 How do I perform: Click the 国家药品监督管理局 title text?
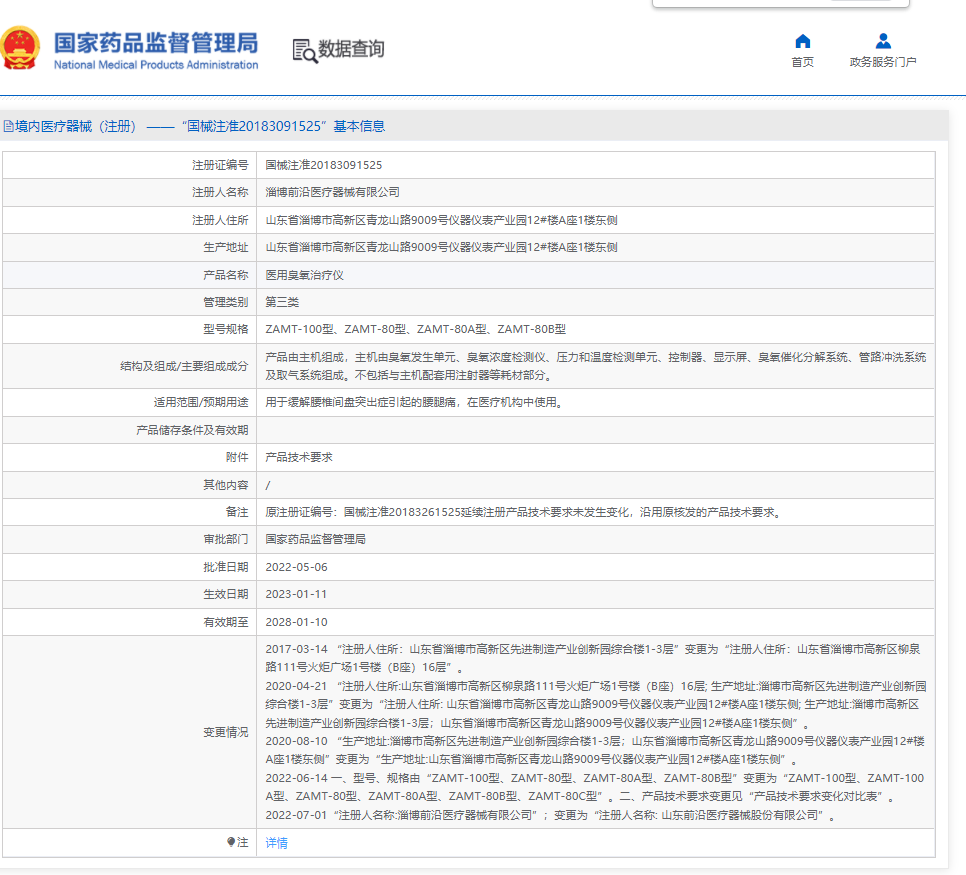pos(155,43)
